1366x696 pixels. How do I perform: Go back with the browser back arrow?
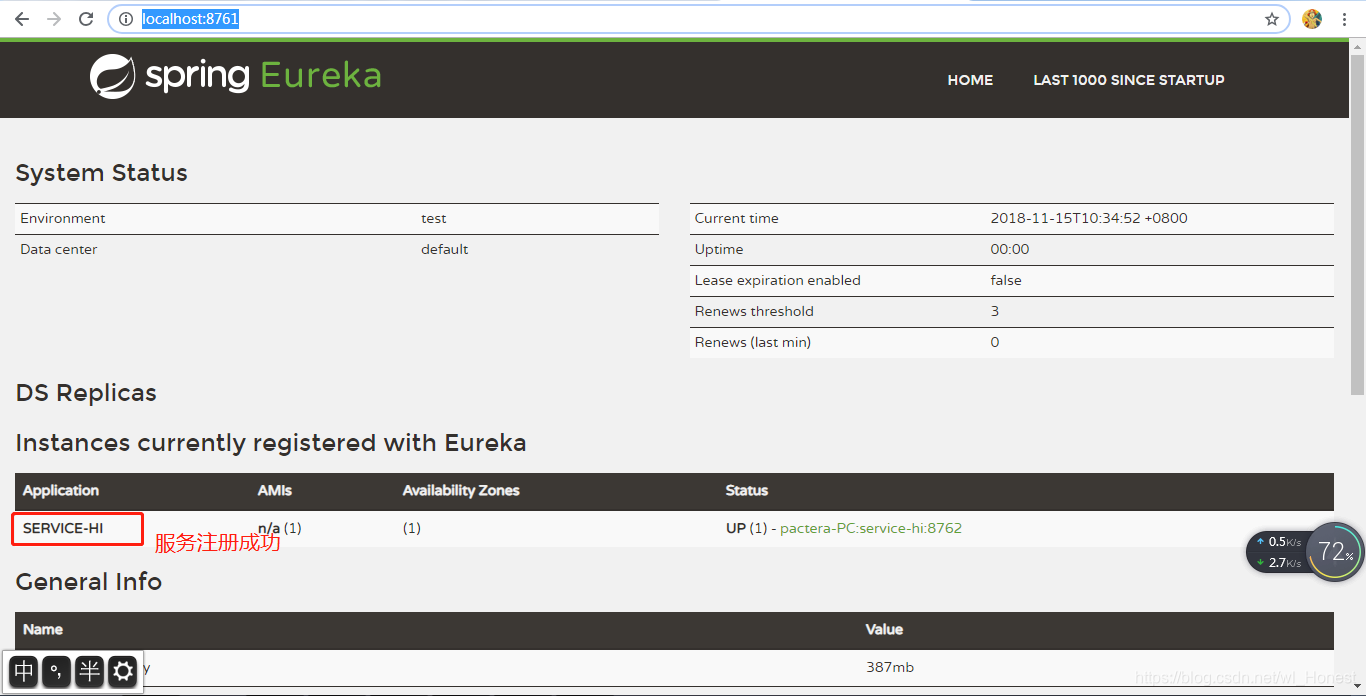21,19
